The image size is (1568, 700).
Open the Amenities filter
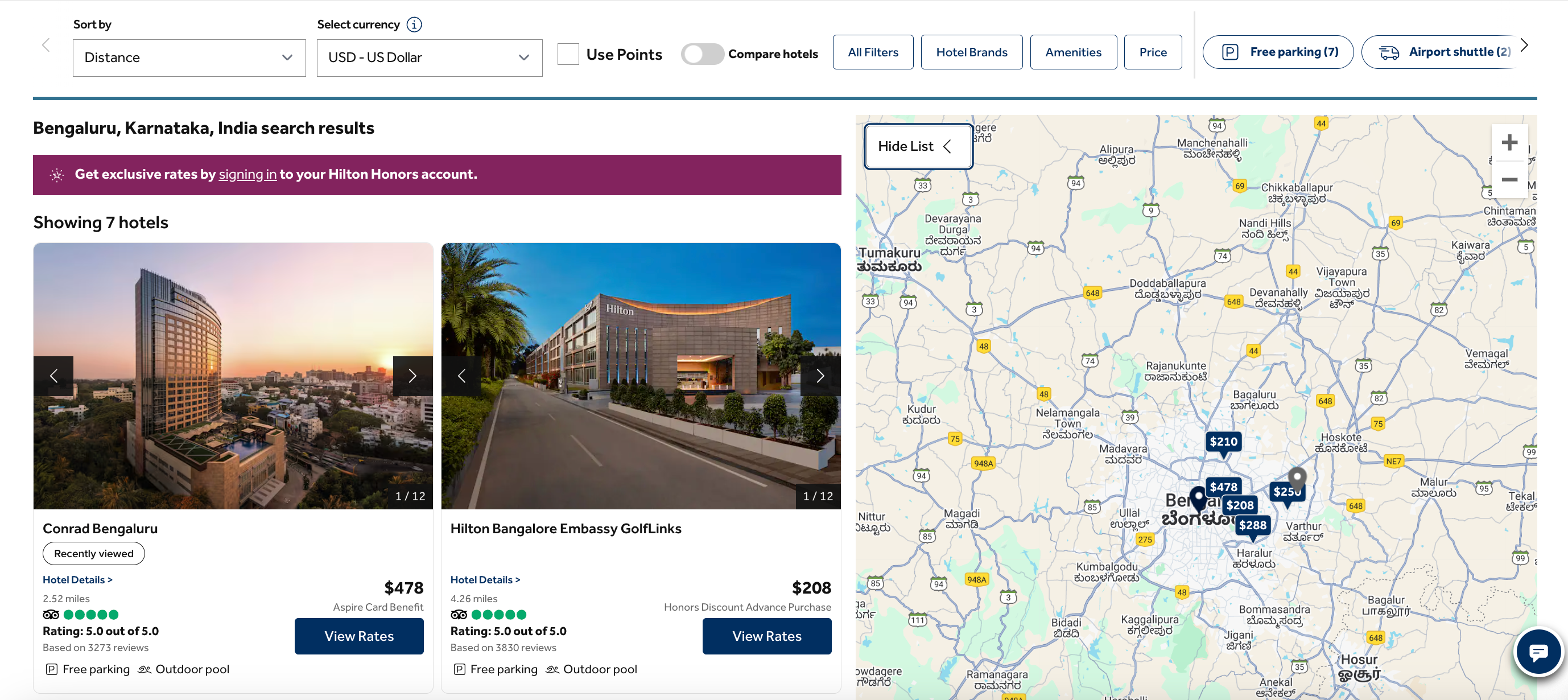(x=1073, y=52)
